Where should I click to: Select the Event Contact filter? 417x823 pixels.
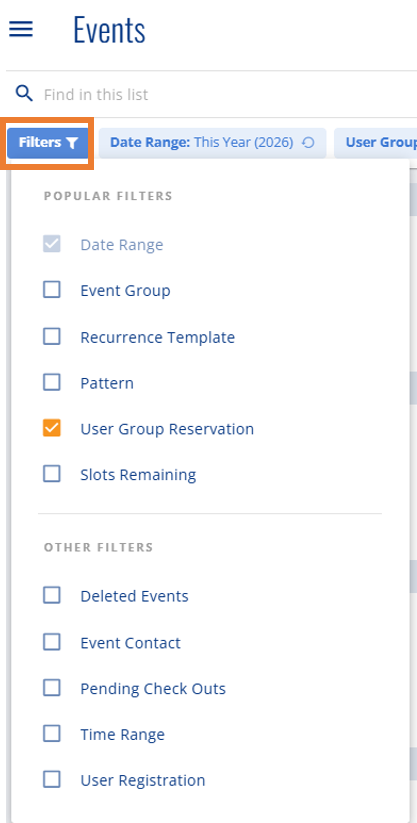pos(51,642)
